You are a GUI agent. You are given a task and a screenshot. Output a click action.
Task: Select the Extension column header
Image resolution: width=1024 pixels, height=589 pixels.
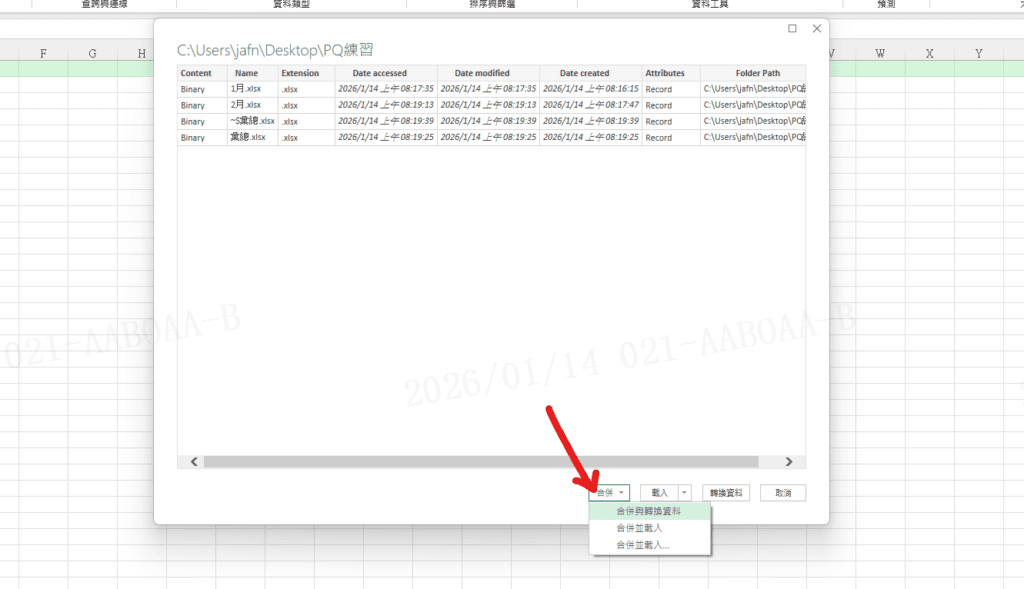(x=300, y=73)
